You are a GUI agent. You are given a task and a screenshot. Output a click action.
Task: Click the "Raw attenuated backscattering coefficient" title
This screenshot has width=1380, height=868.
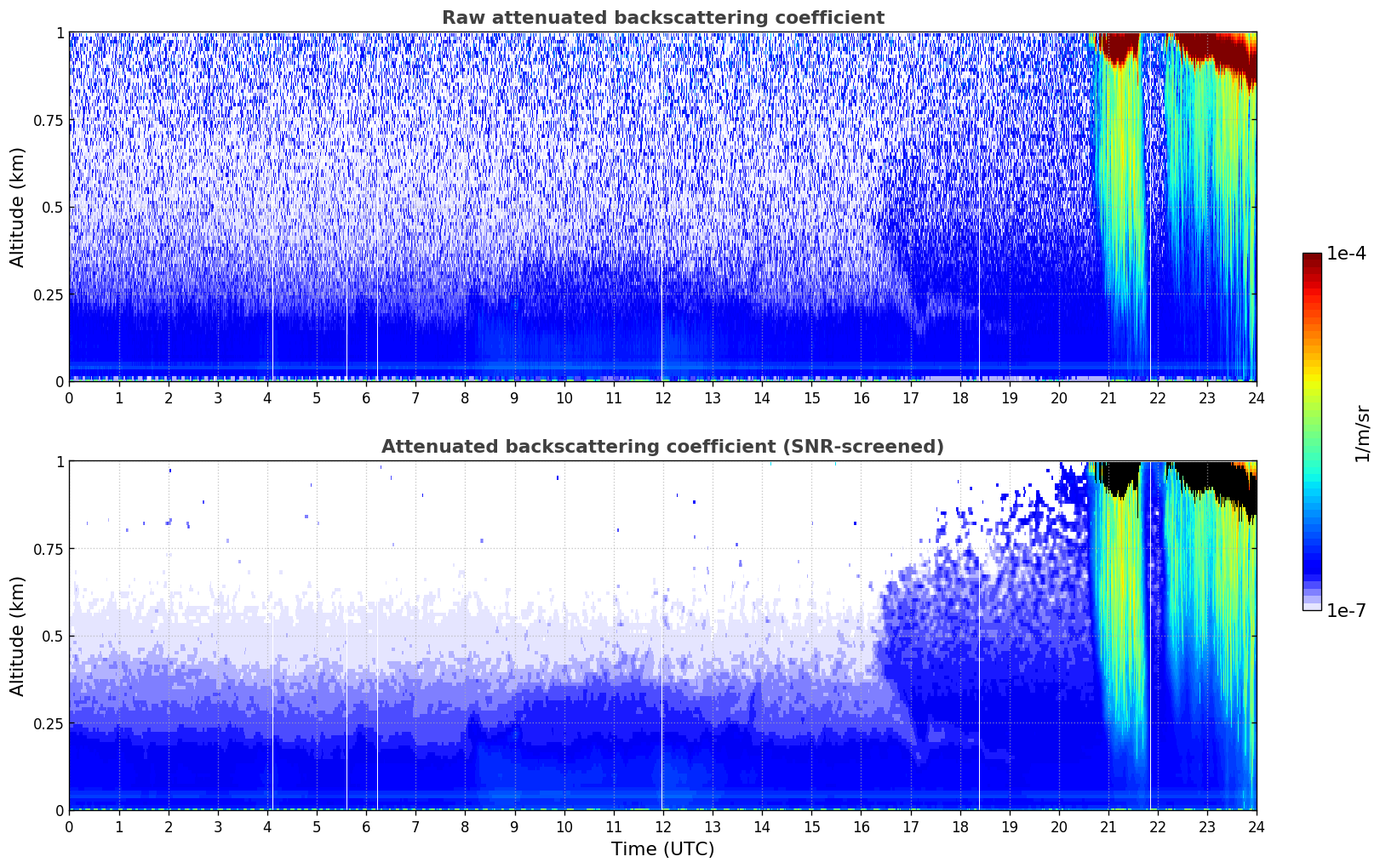(662, 18)
